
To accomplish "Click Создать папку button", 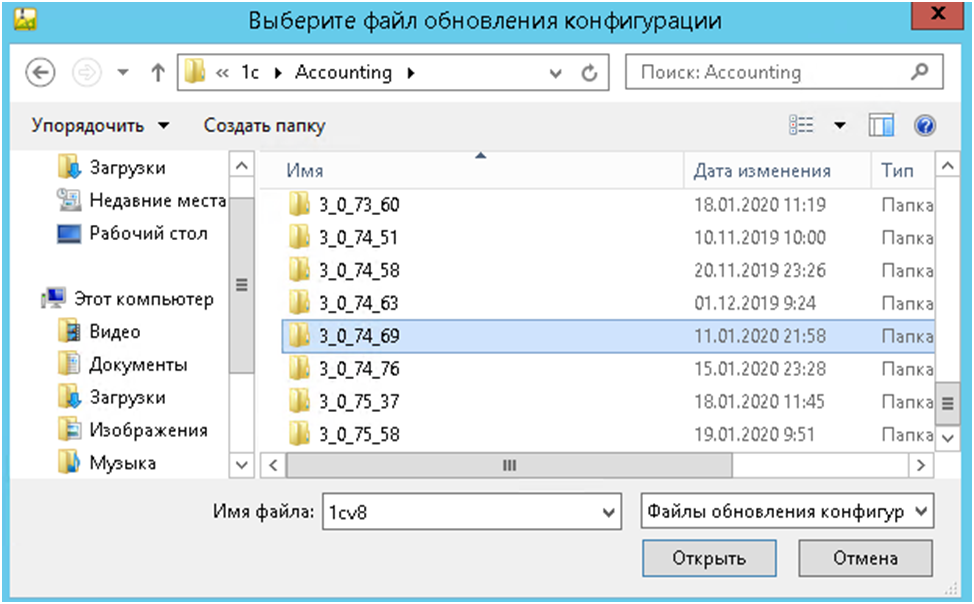I will pyautogui.click(x=265, y=126).
